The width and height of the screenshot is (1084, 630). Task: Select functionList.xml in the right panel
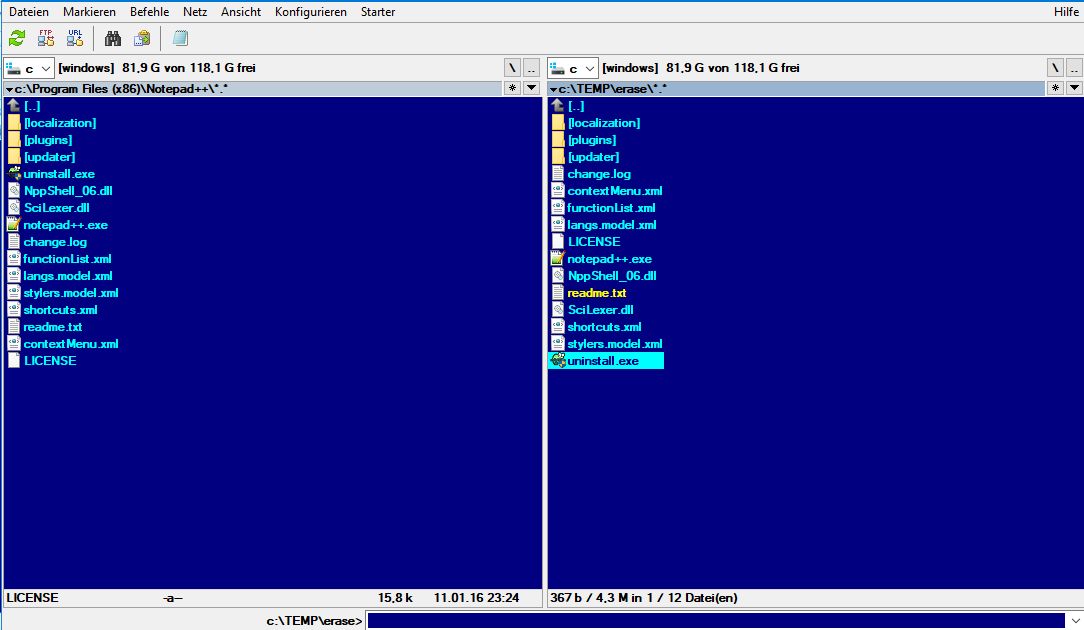coord(611,208)
